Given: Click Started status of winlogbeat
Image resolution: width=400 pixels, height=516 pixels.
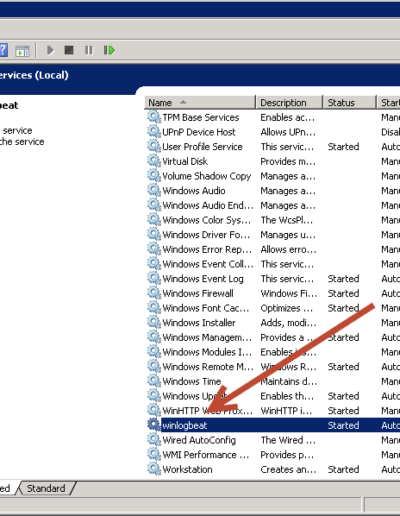Looking at the screenshot, I should pos(343,425).
